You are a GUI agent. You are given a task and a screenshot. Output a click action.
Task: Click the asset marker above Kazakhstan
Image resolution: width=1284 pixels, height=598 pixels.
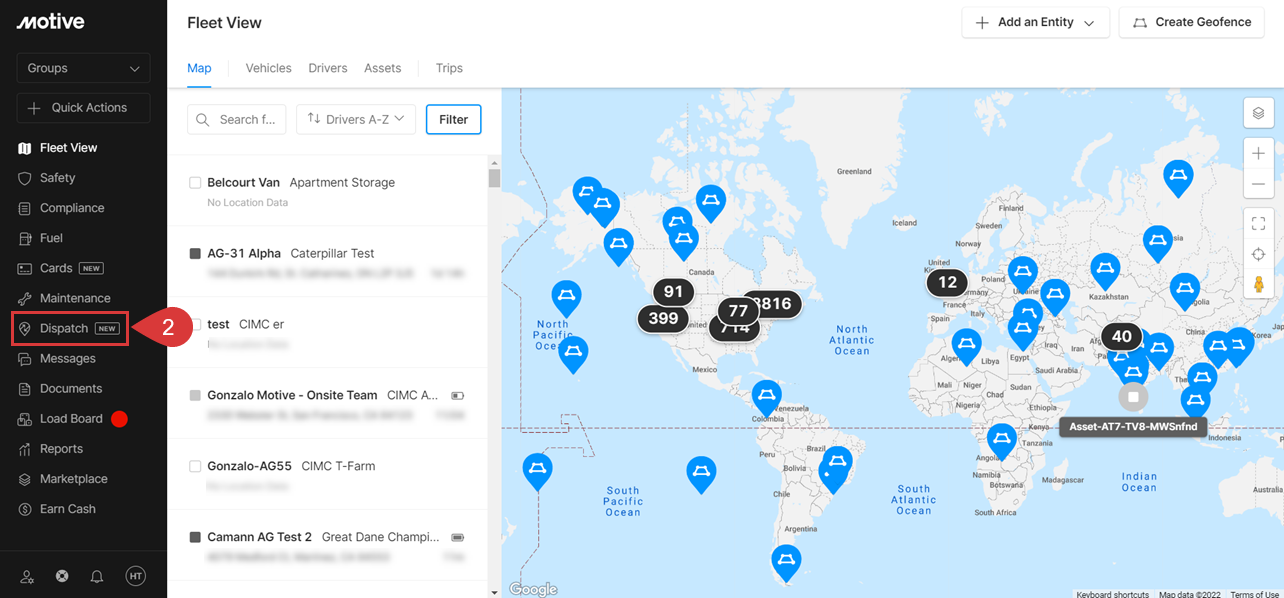[1104, 269]
